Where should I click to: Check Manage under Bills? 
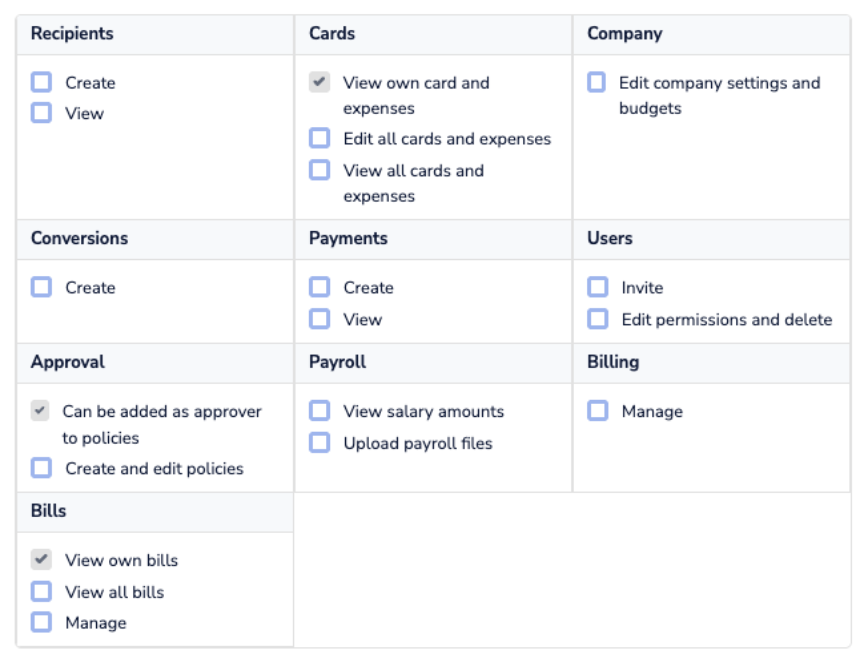[41, 622]
